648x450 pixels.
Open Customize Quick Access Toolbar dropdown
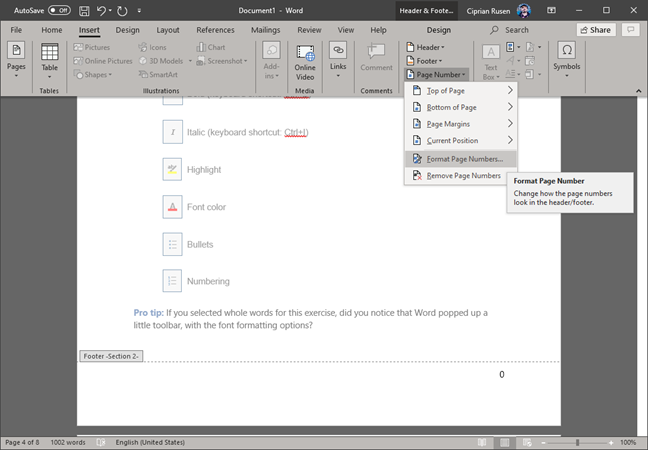[x=139, y=11]
